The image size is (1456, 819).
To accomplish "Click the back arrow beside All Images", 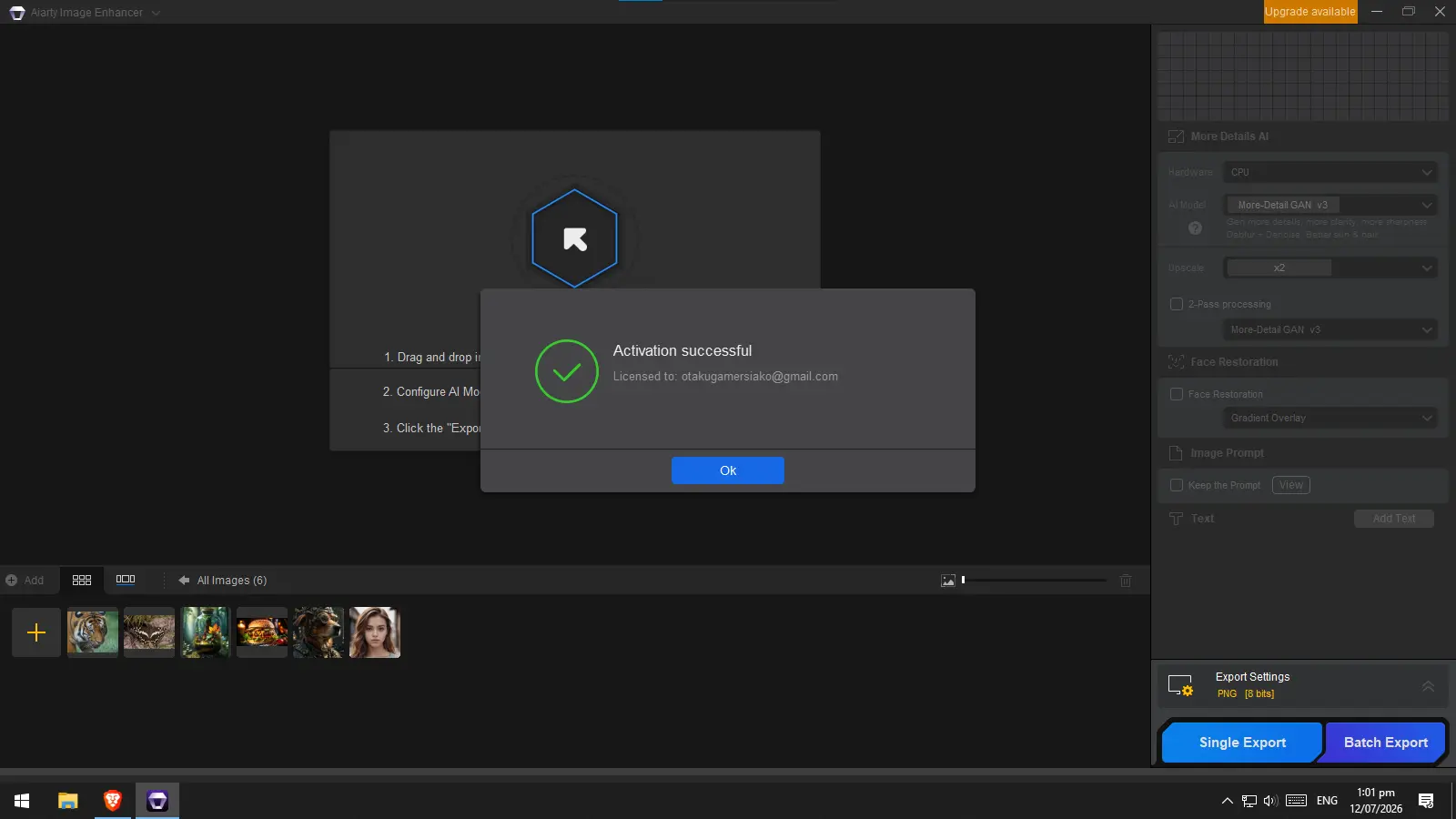I will click(184, 581).
